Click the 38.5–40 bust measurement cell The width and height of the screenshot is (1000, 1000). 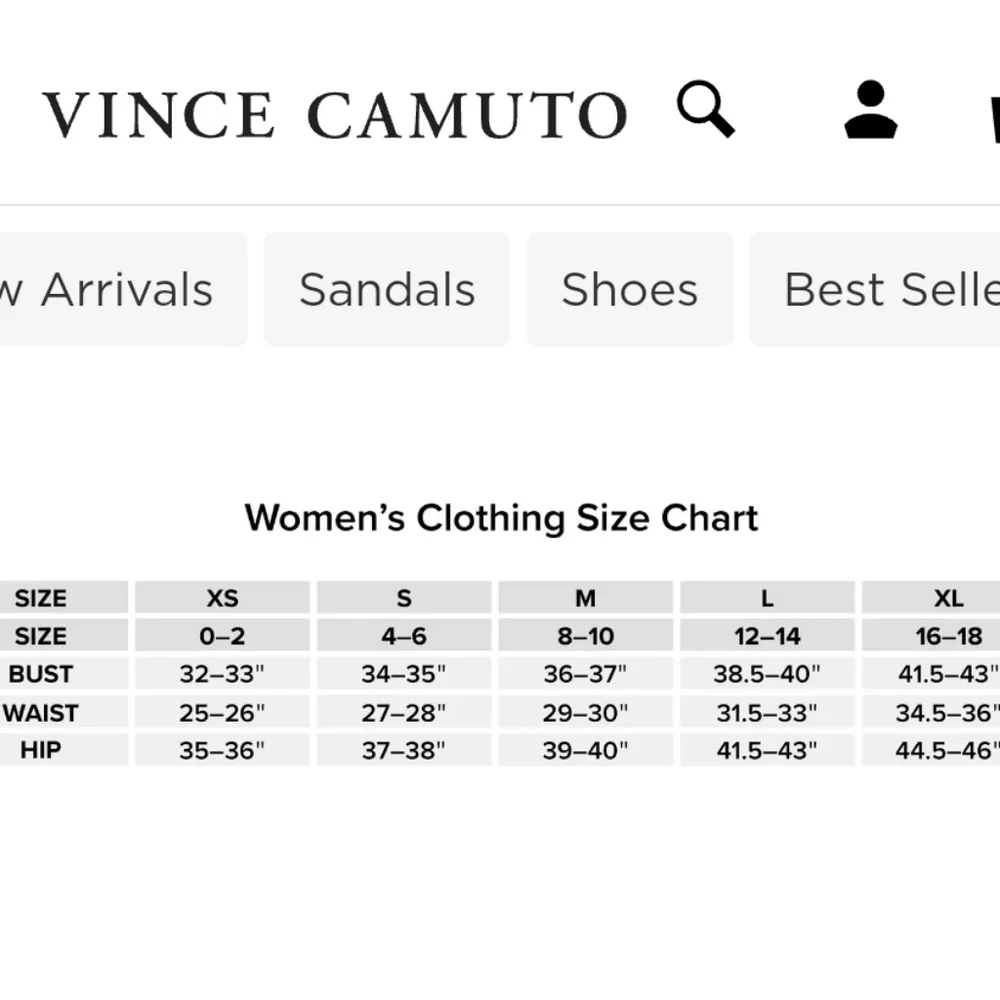(766, 673)
